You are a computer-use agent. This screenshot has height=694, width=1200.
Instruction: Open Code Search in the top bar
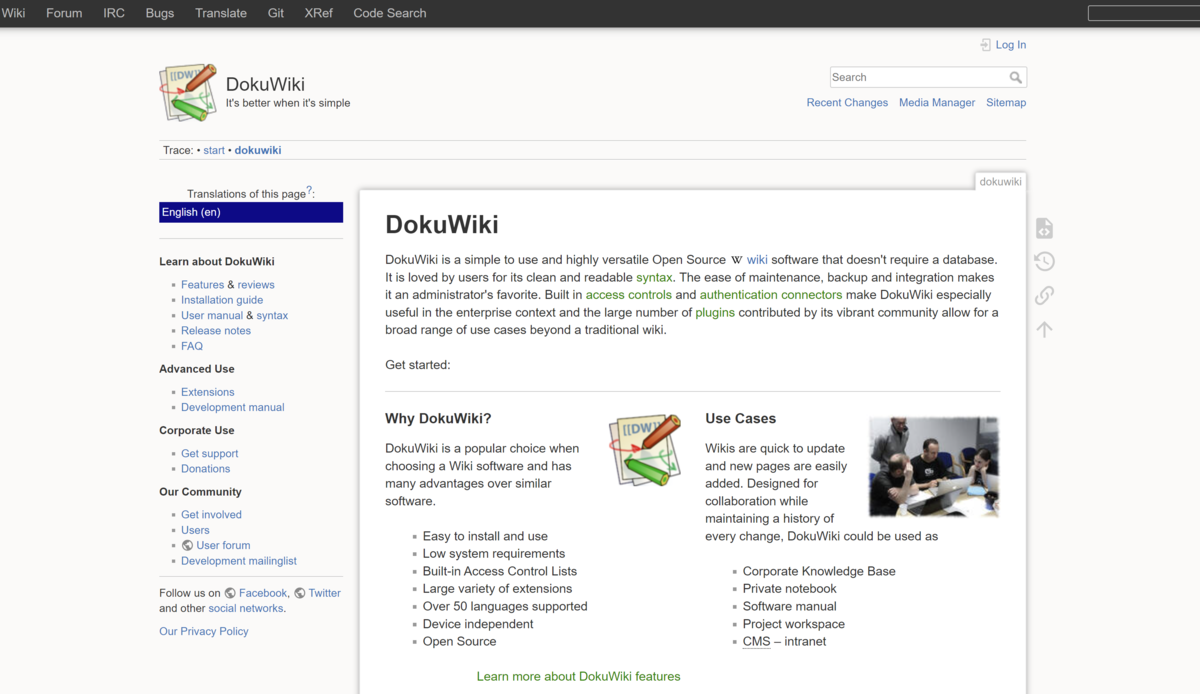tap(390, 13)
